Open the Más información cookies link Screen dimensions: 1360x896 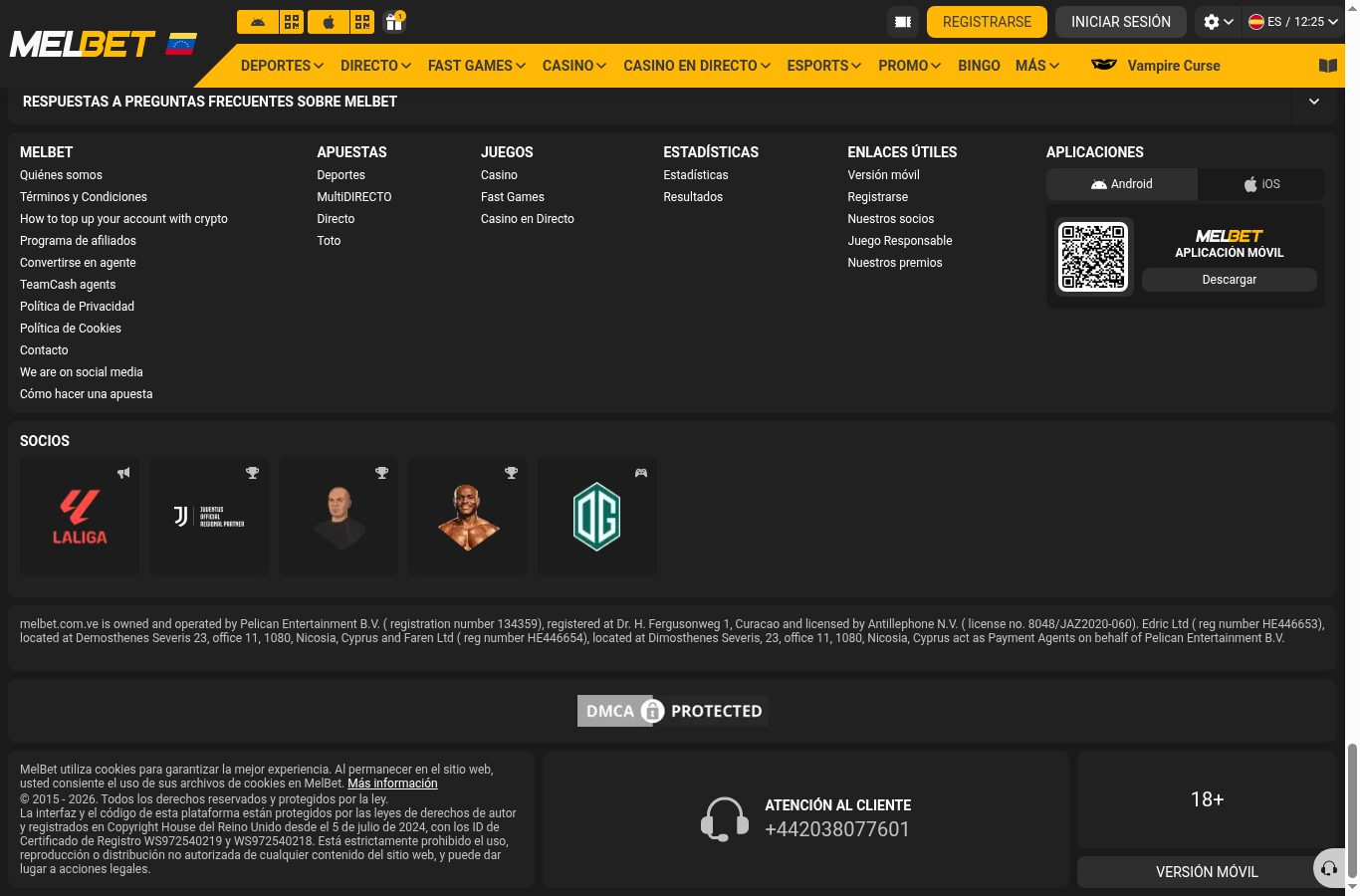(392, 784)
